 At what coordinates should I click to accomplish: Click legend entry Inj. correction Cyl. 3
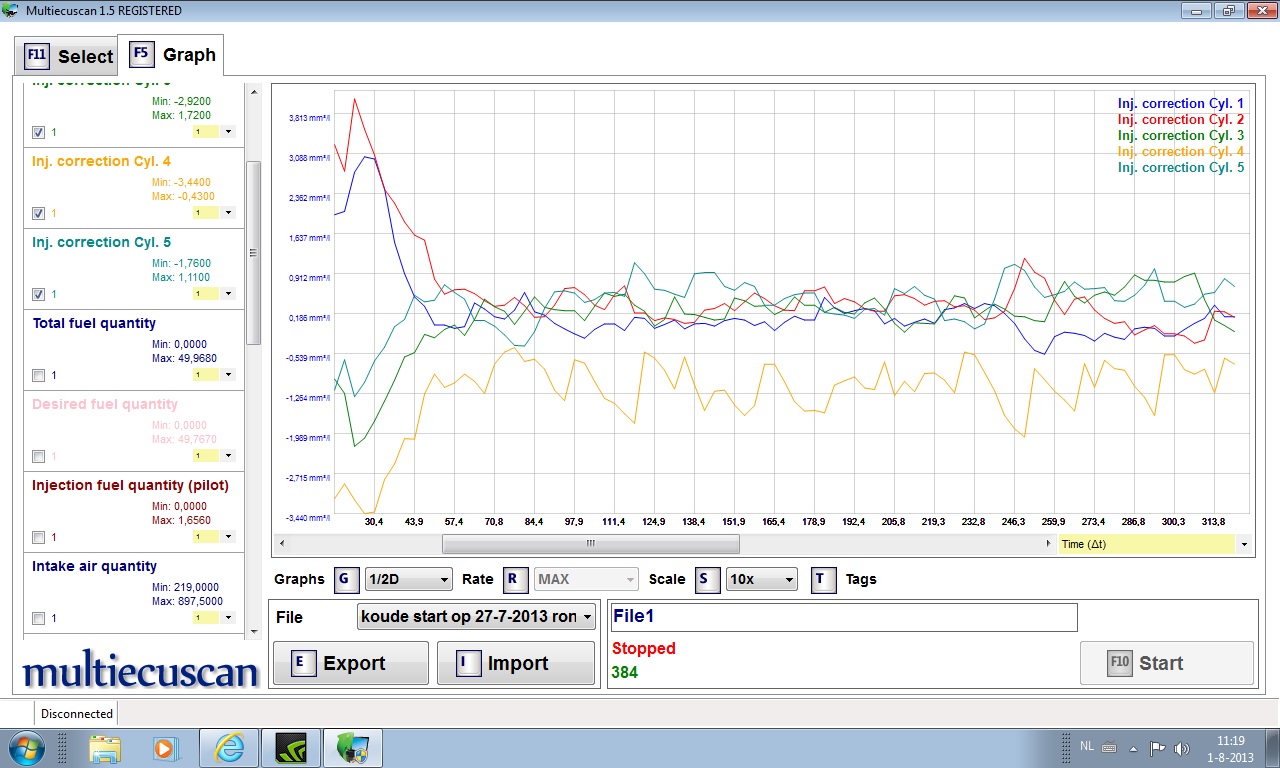coord(1181,135)
